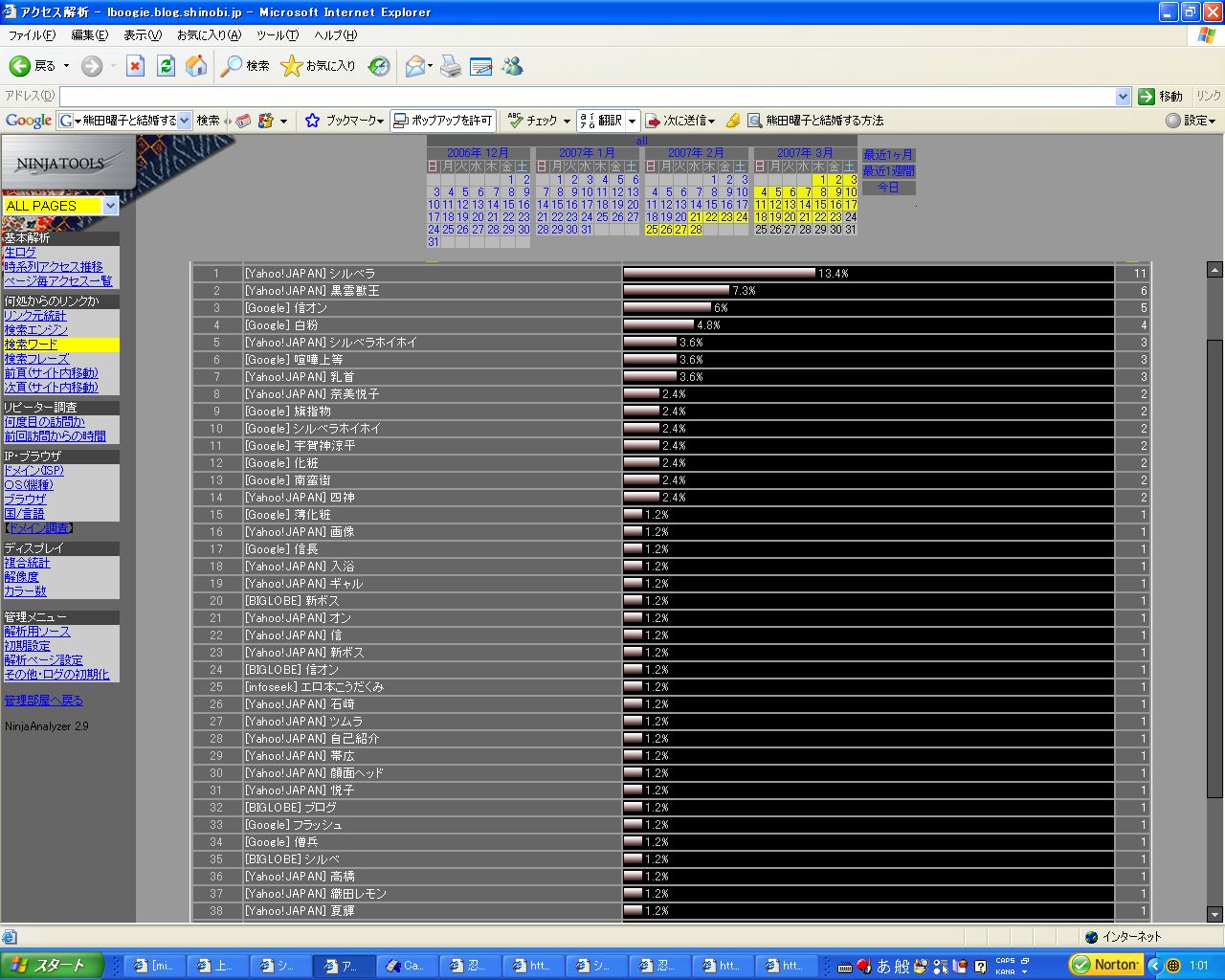Viewport: 1225px width, 980px height.
Task: Click the IME help question mark icon
Action: pos(980,967)
